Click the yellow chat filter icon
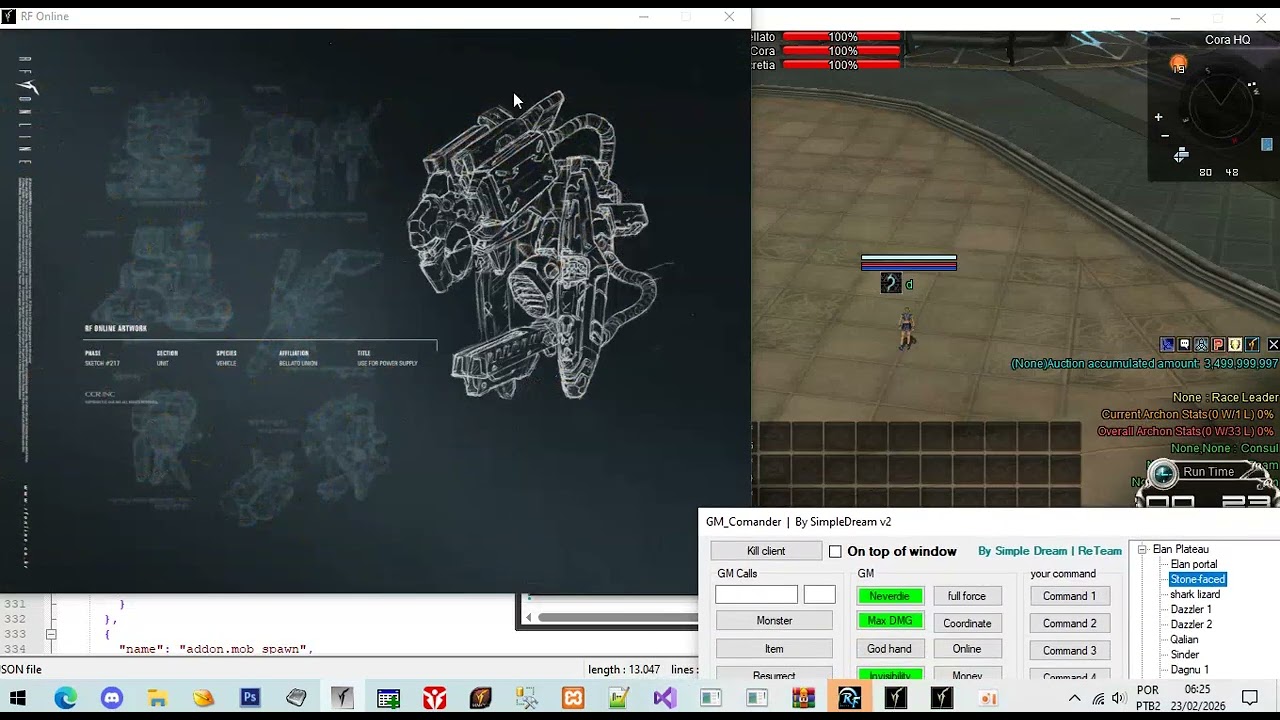 pyautogui.click(x=1235, y=344)
